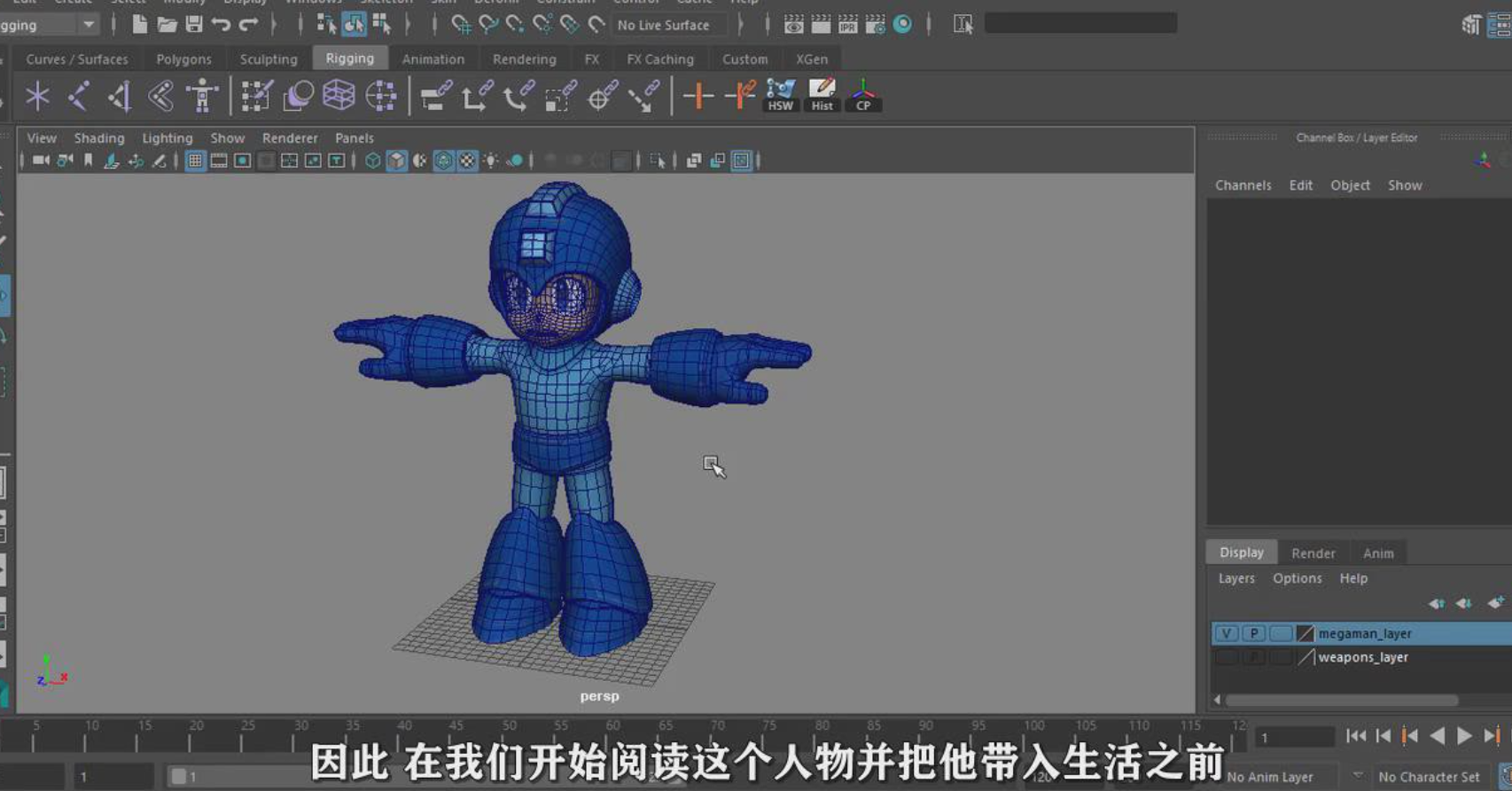This screenshot has height=791, width=1512.
Task: Open the FX Caching shelf tab
Action: (x=660, y=59)
